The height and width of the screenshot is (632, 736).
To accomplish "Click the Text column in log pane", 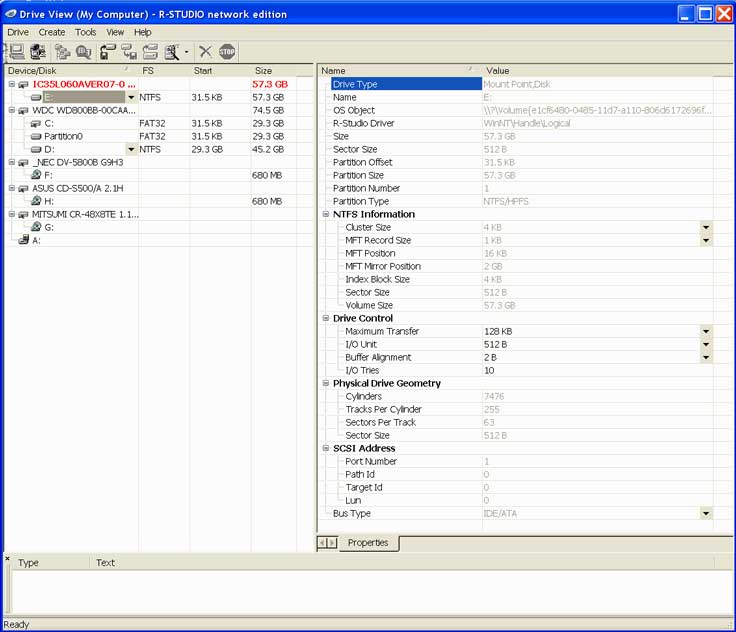I will tap(403, 563).
